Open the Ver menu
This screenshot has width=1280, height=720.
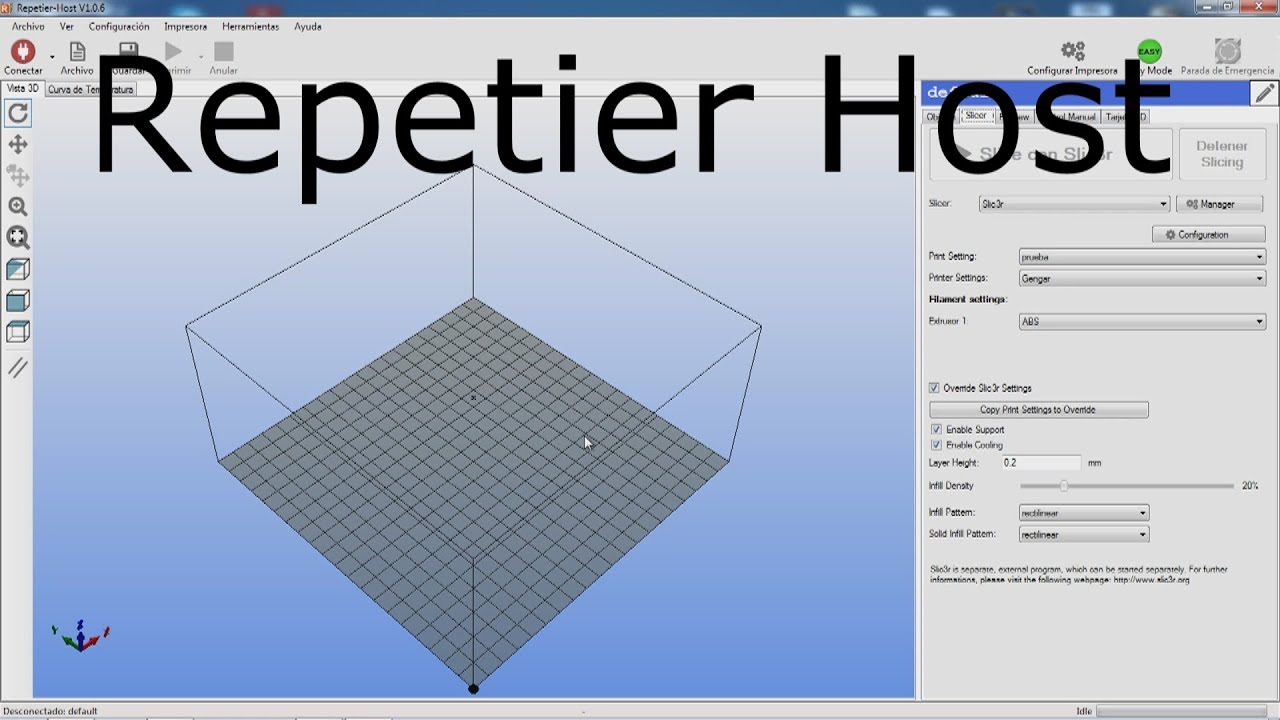pyautogui.click(x=67, y=27)
